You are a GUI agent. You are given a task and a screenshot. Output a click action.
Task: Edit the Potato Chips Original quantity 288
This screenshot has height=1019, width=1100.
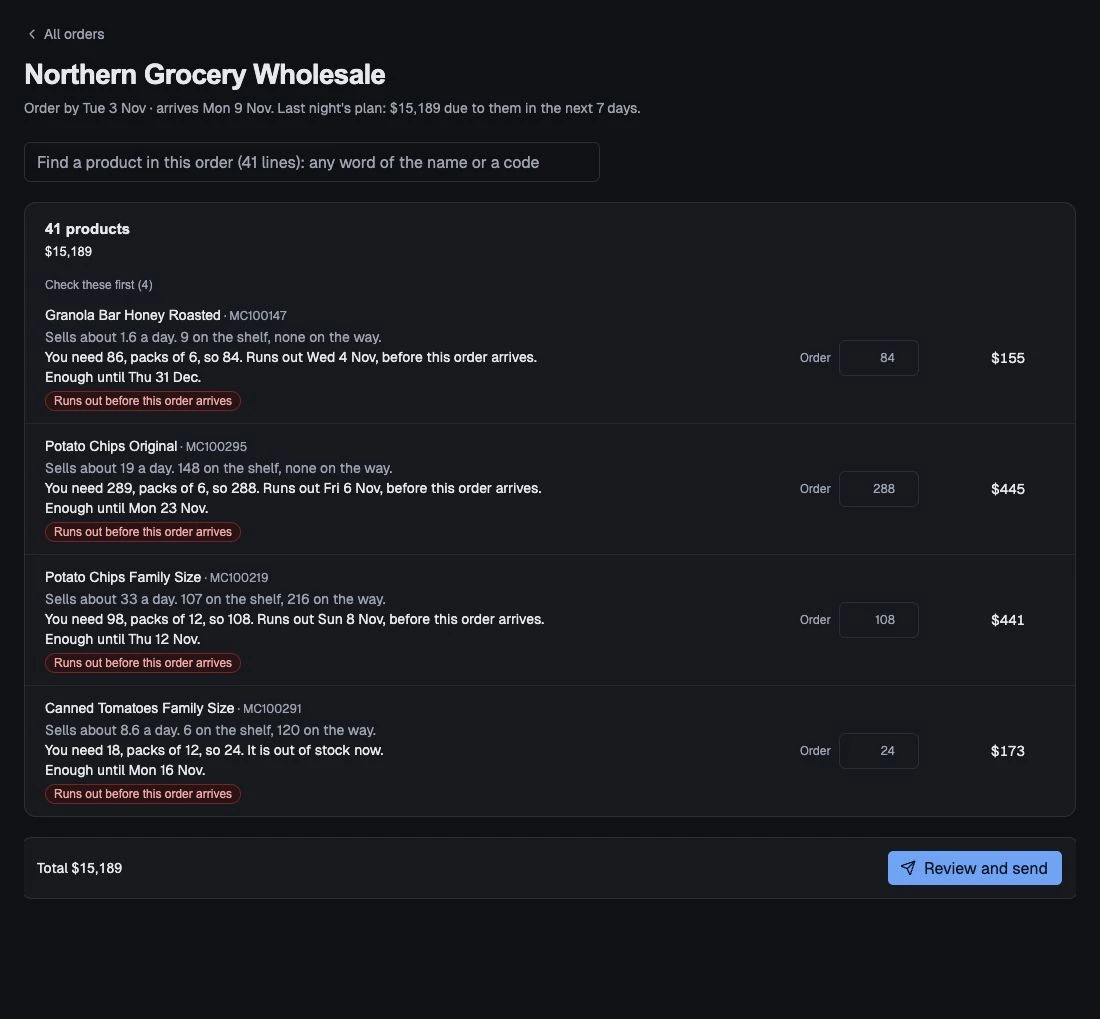pos(878,489)
